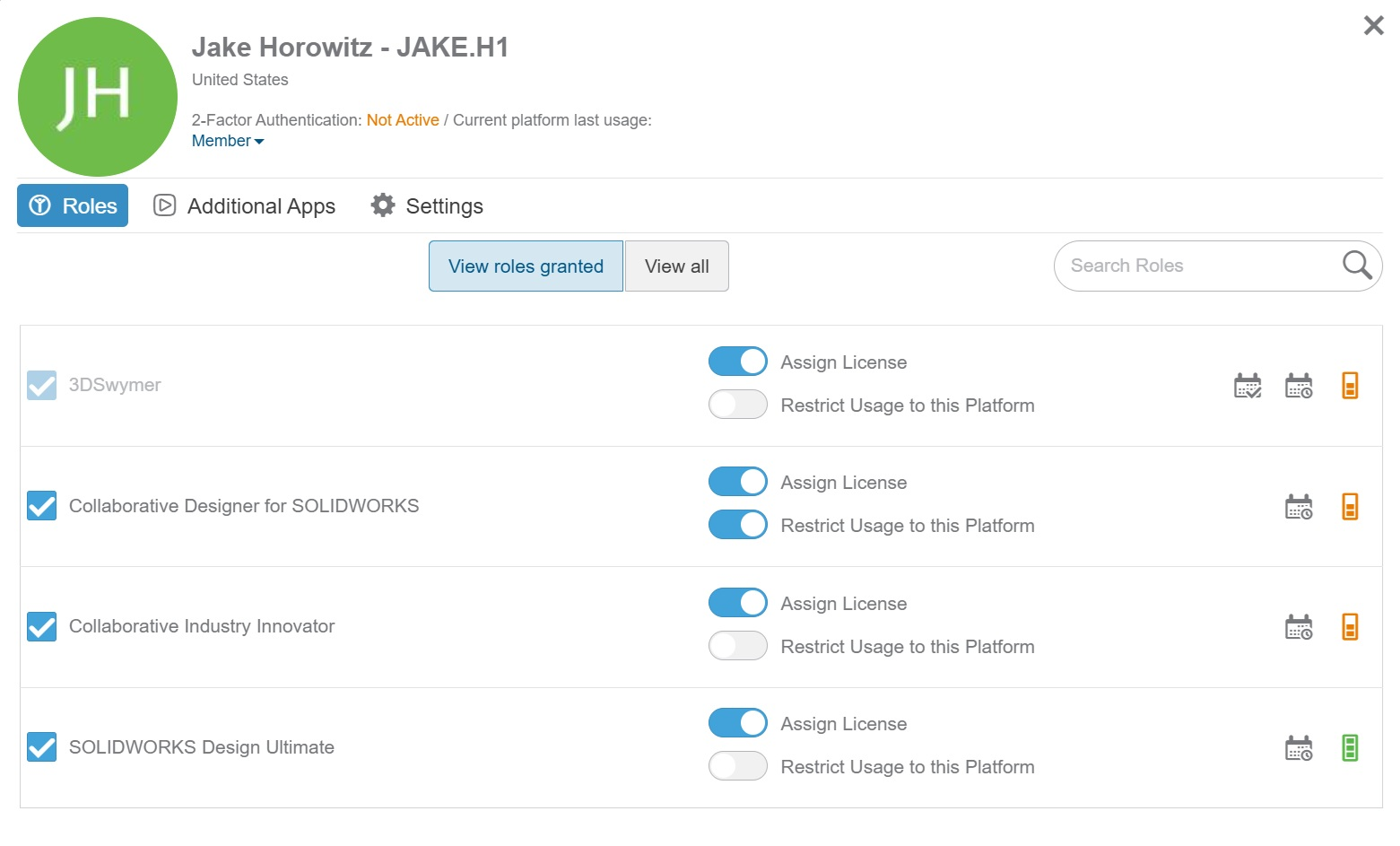Open calendar-clock icon for Collaborative Industry Innovator
Viewport: 1400px width, 846px height.
point(1299,627)
